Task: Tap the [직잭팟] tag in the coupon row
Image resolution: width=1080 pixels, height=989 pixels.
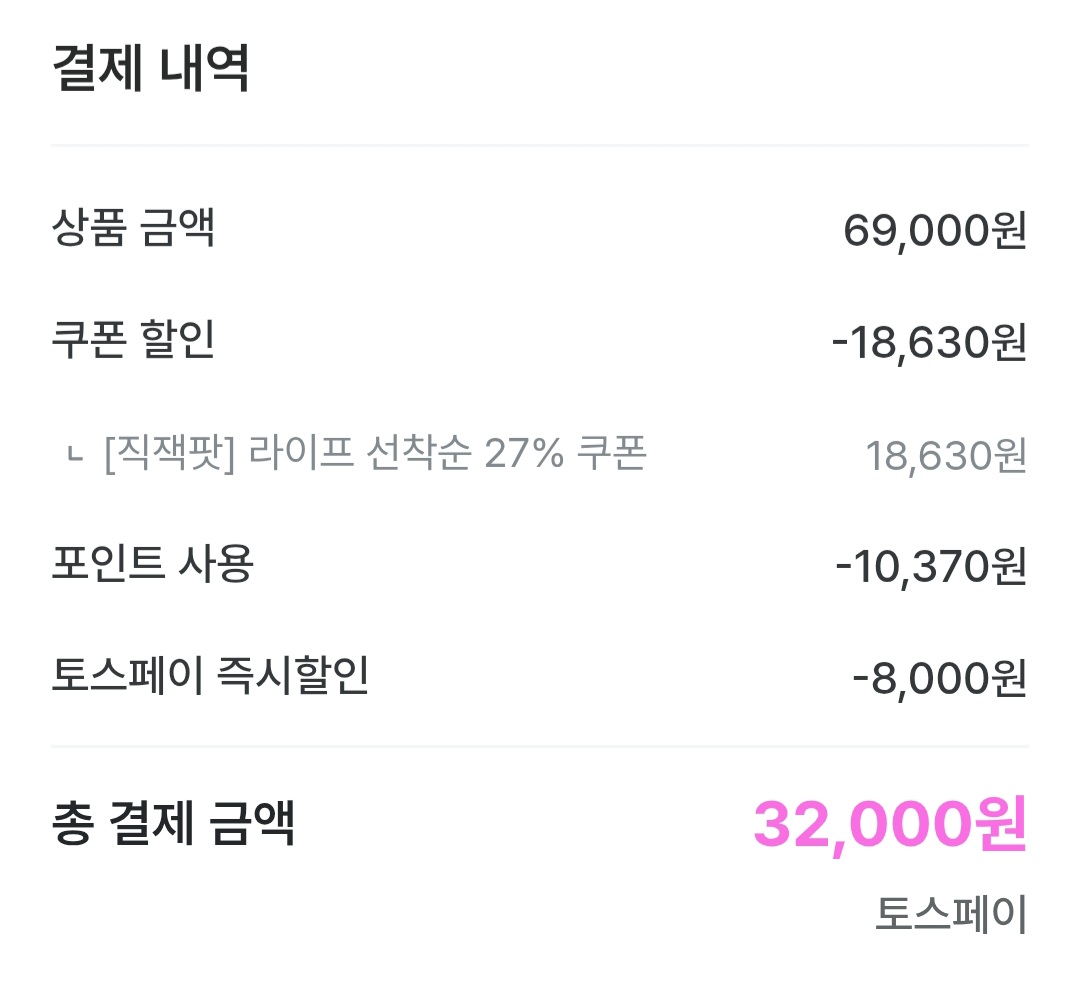Action: [168, 455]
